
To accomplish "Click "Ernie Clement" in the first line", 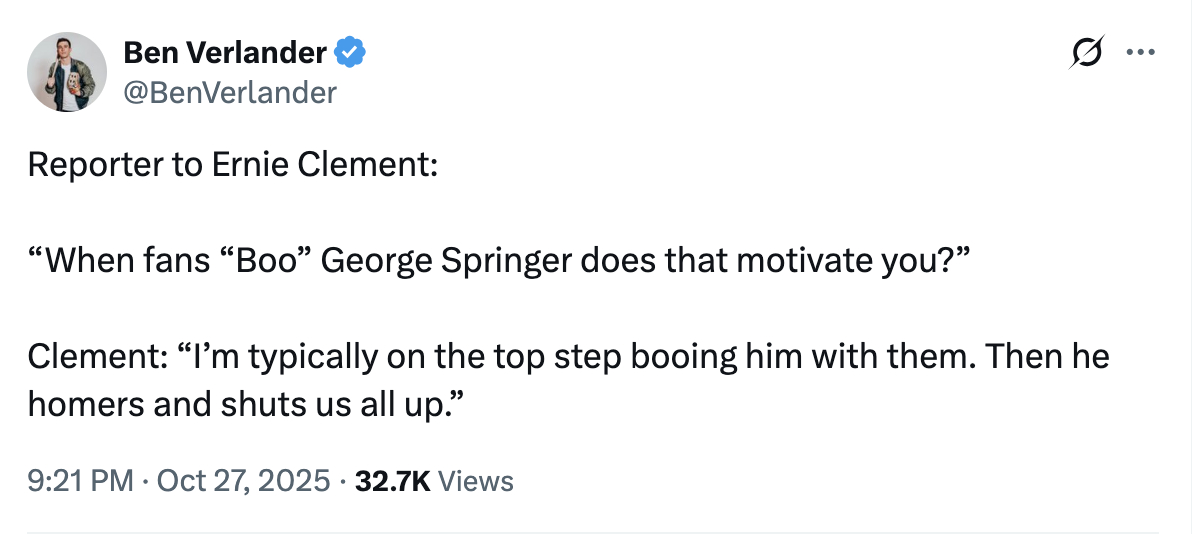I will (324, 165).
